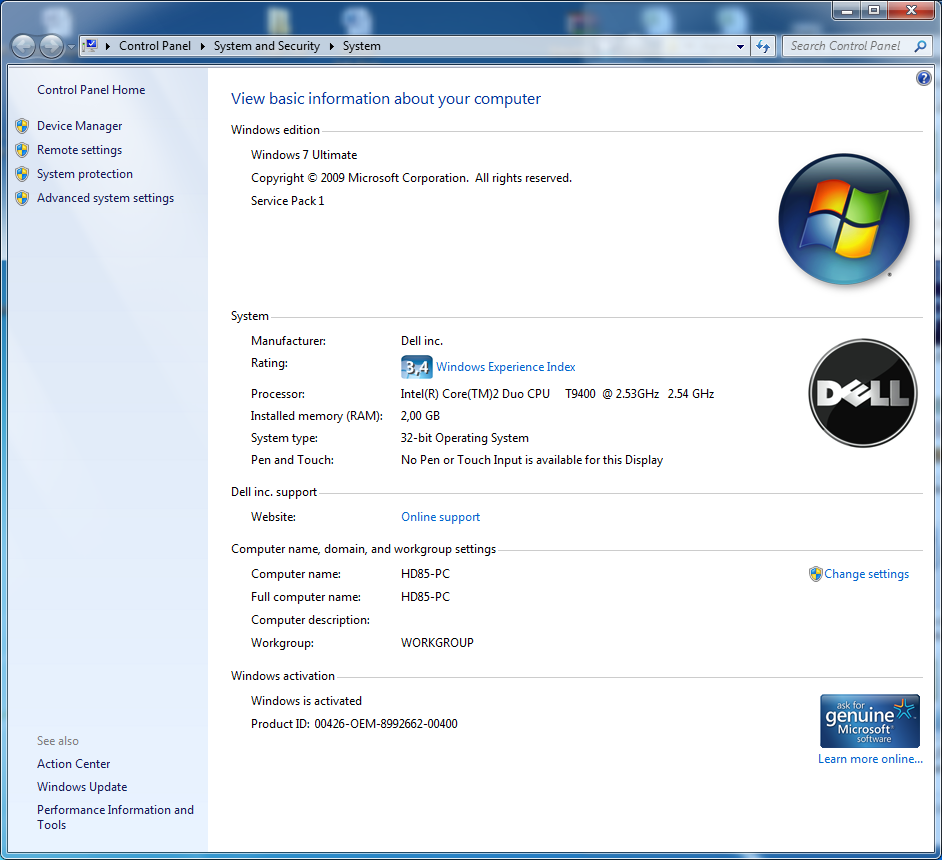This screenshot has width=942, height=860.
Task: Expand the arrow after System and Security
Action: 331,46
